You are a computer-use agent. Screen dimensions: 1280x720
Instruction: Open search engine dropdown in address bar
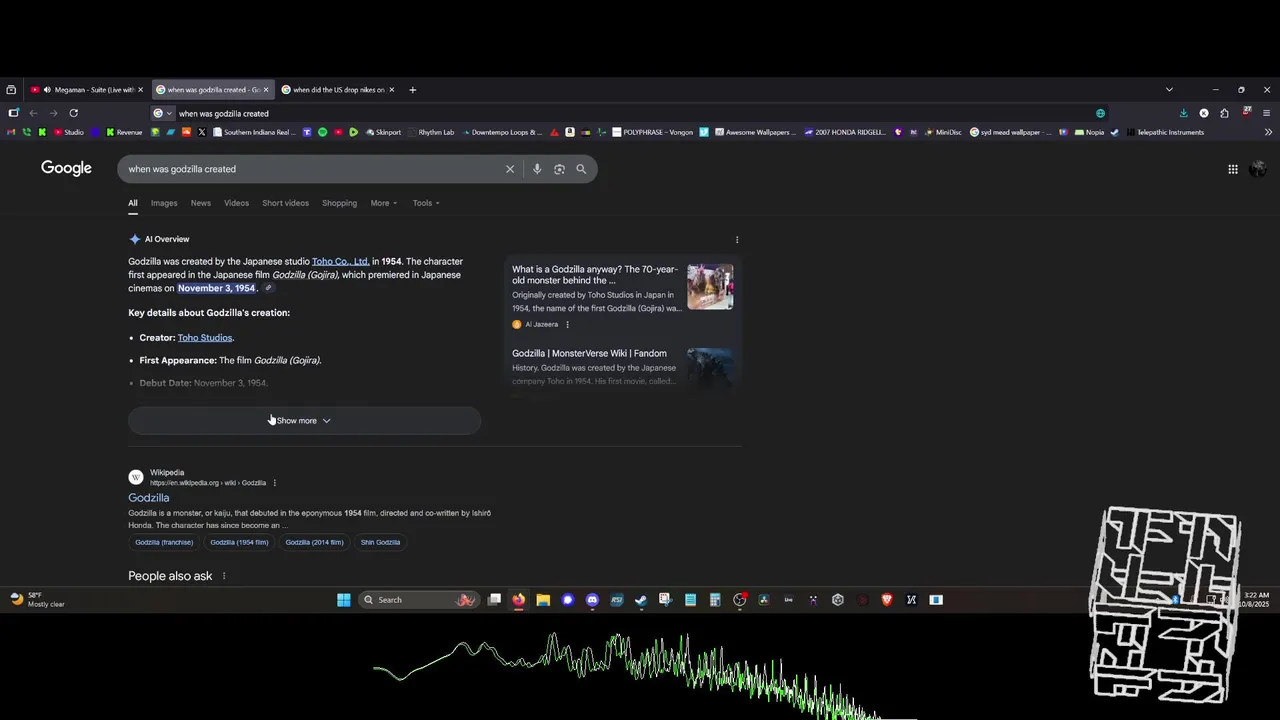click(163, 113)
